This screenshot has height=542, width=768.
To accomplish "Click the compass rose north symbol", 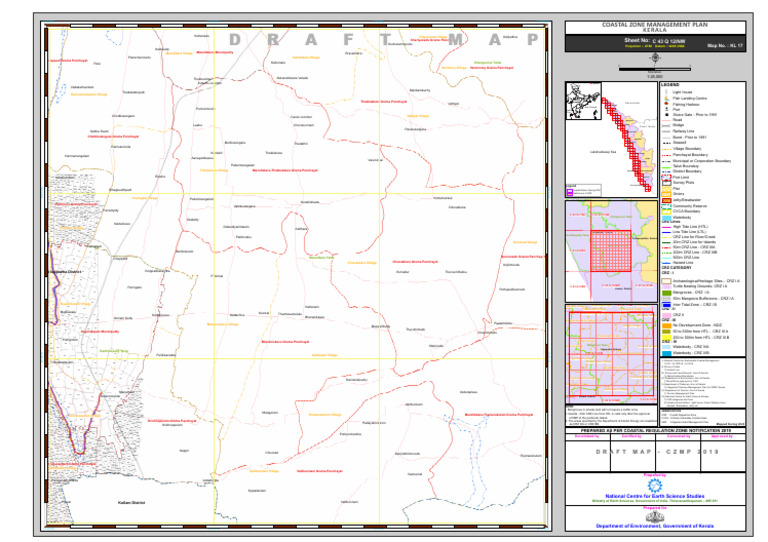I will pos(655,58).
